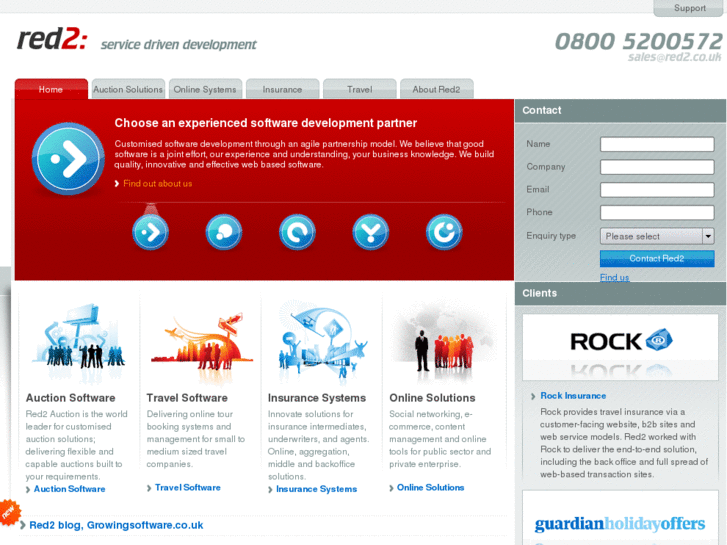Click the red2 logo
727x545 pixels.
click(52, 39)
